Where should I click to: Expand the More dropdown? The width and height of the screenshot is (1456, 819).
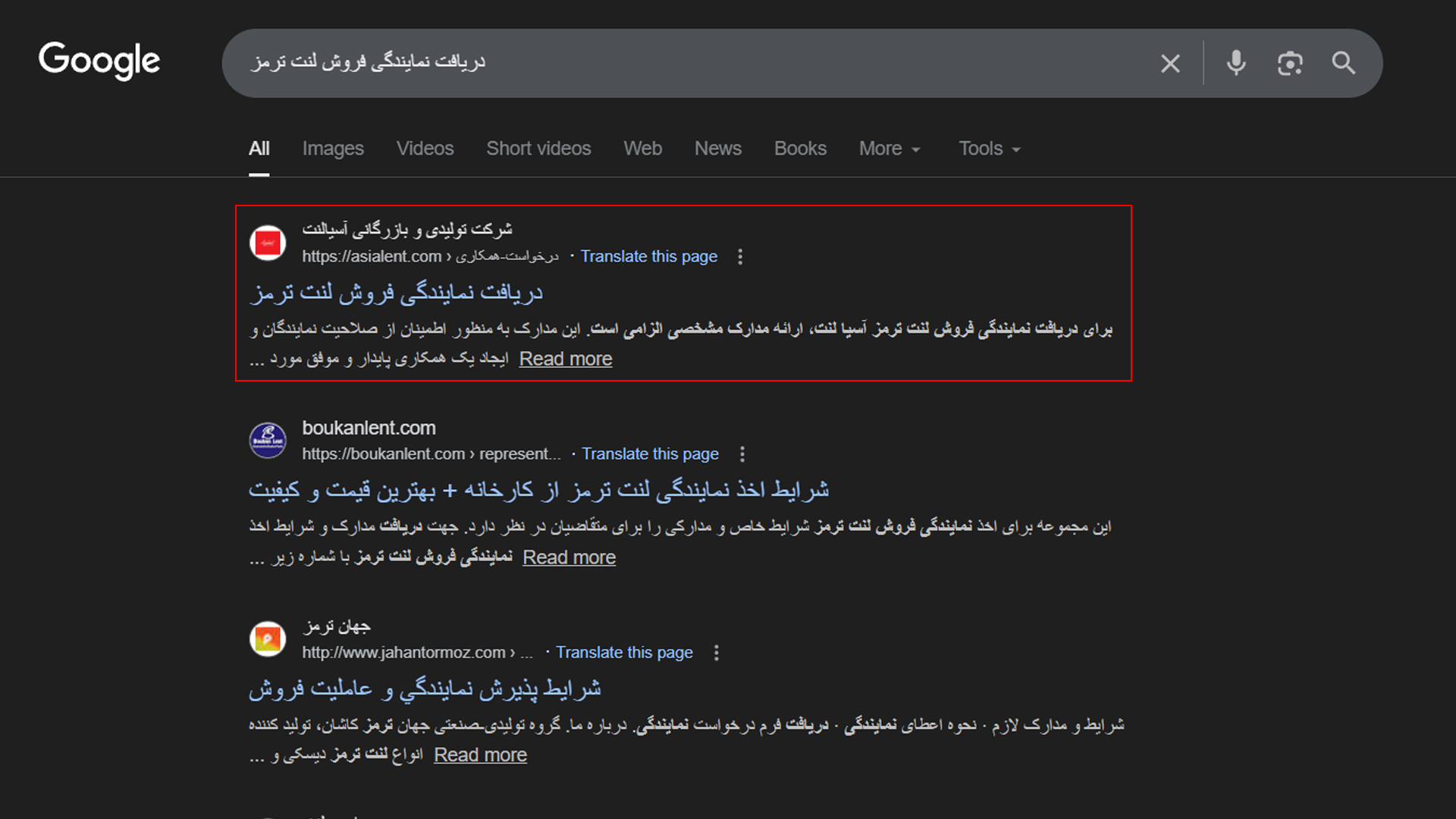[890, 149]
